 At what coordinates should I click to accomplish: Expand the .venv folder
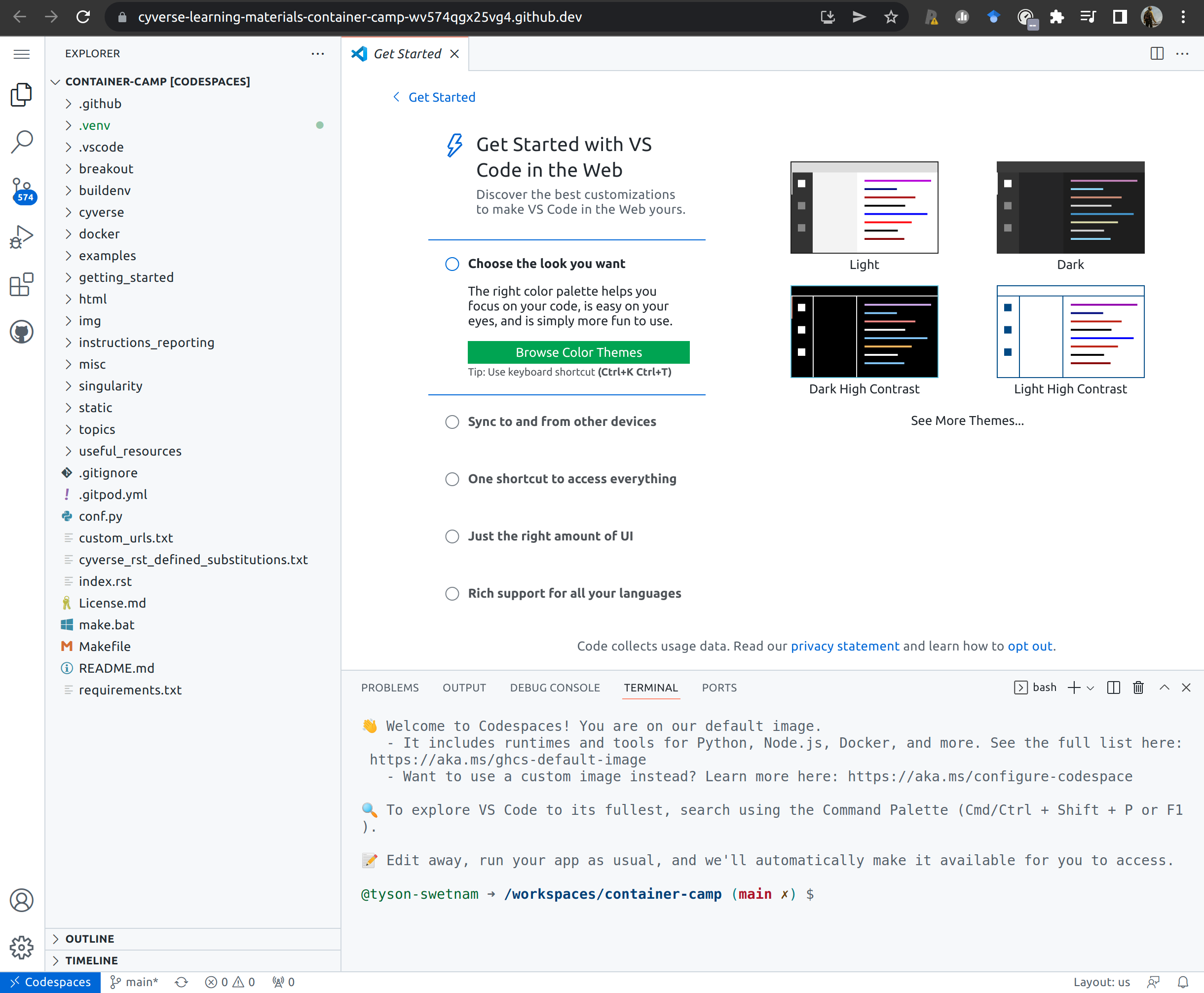(x=193, y=125)
